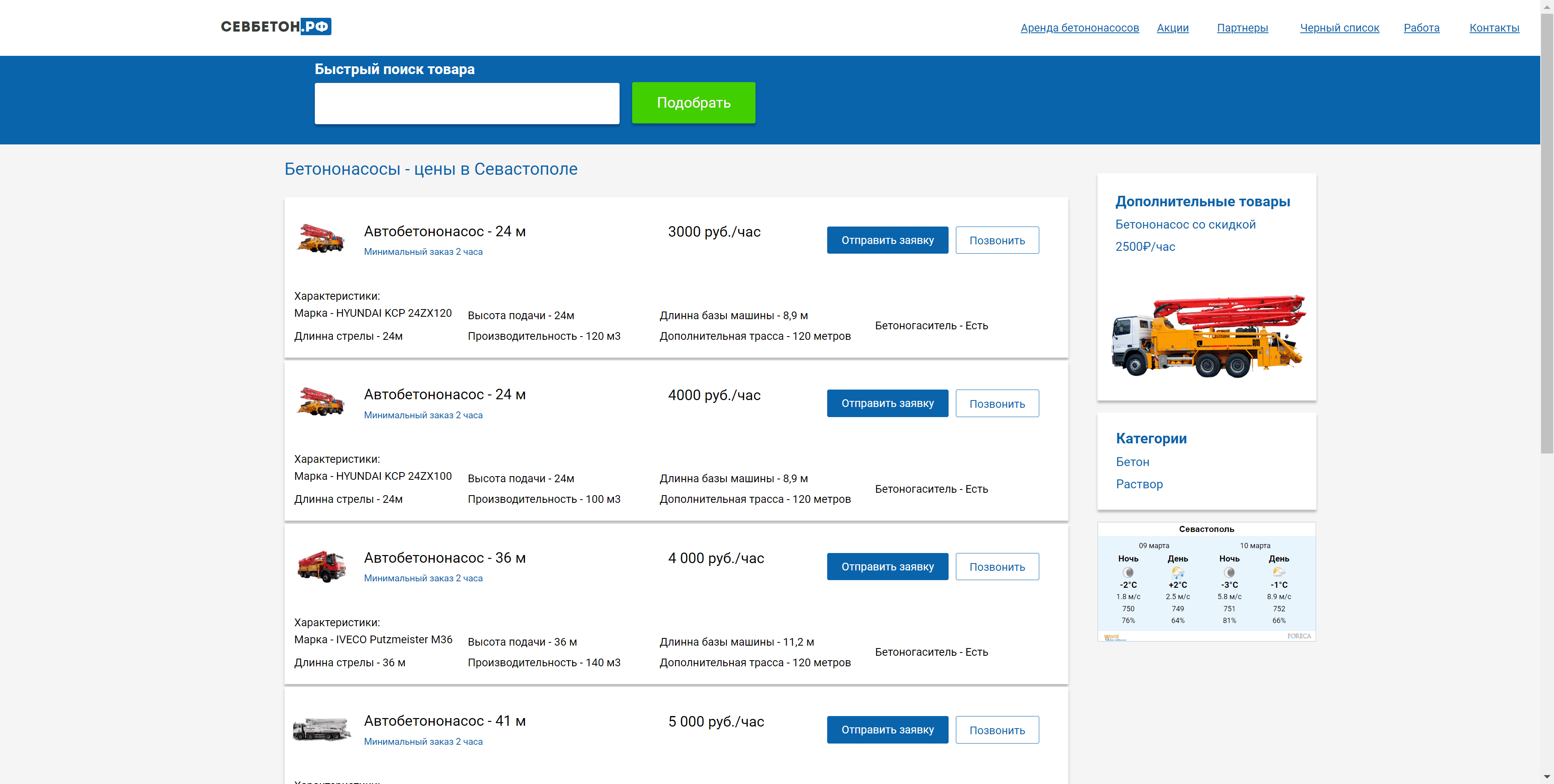Click the 36 м red truck thumbnail

322,566
